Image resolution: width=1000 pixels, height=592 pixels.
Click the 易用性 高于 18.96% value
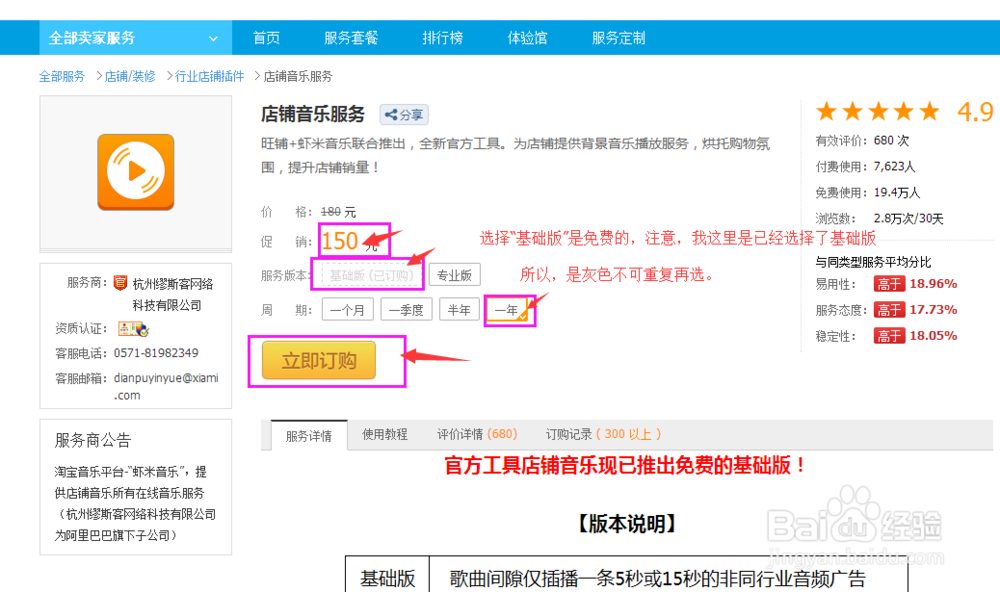tap(916, 284)
